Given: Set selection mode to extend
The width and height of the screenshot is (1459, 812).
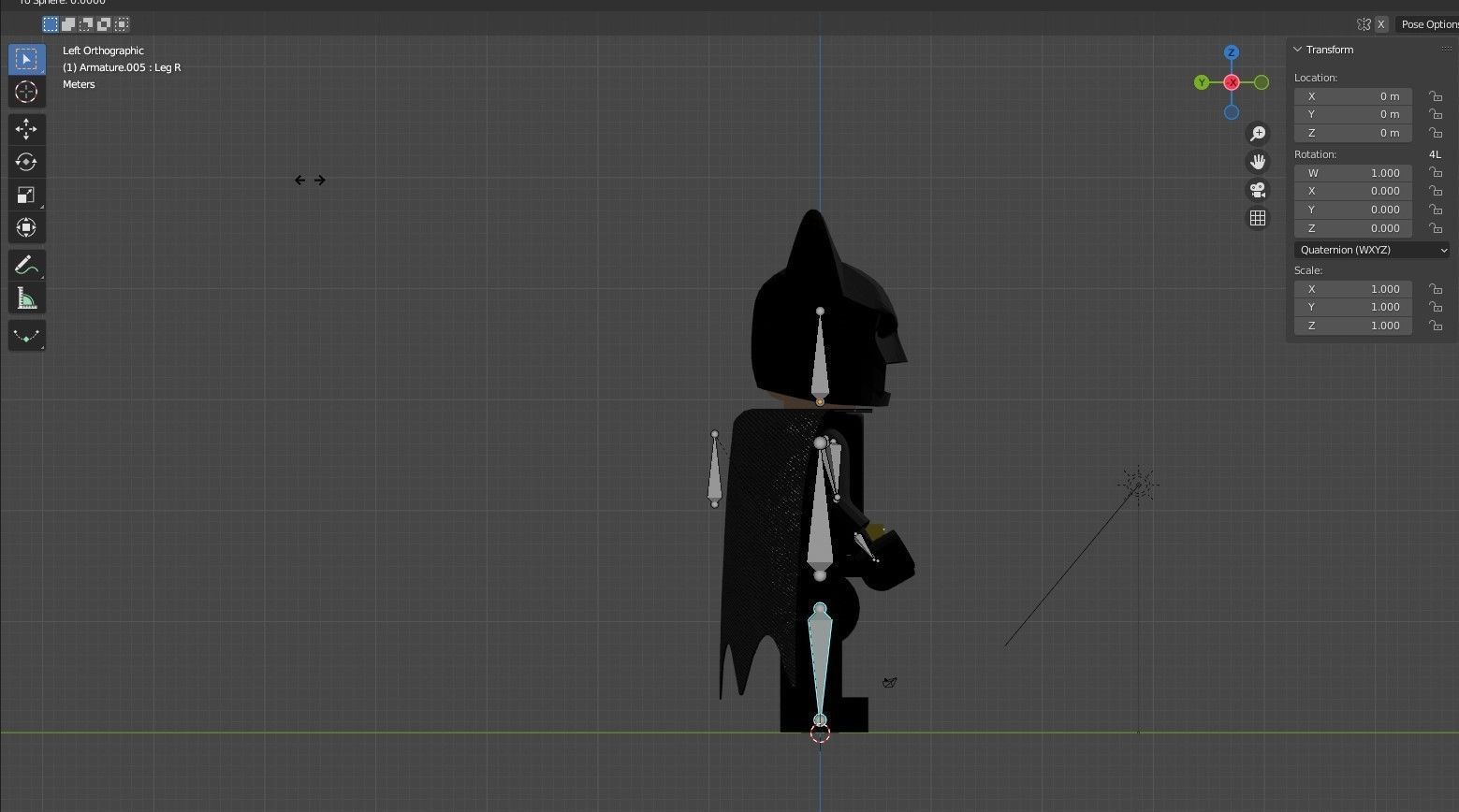Looking at the screenshot, I should click(68, 23).
